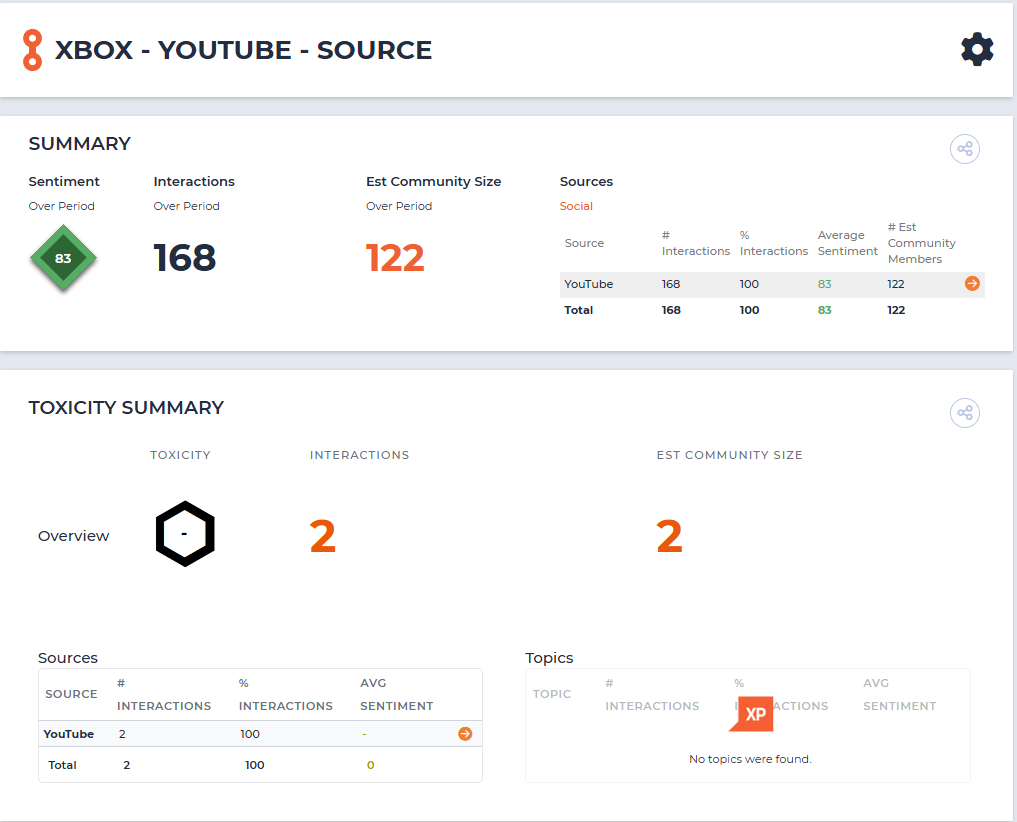Viewport: 1017px width, 822px height.
Task: Click the Source column header in Summary
Action: click(x=584, y=243)
